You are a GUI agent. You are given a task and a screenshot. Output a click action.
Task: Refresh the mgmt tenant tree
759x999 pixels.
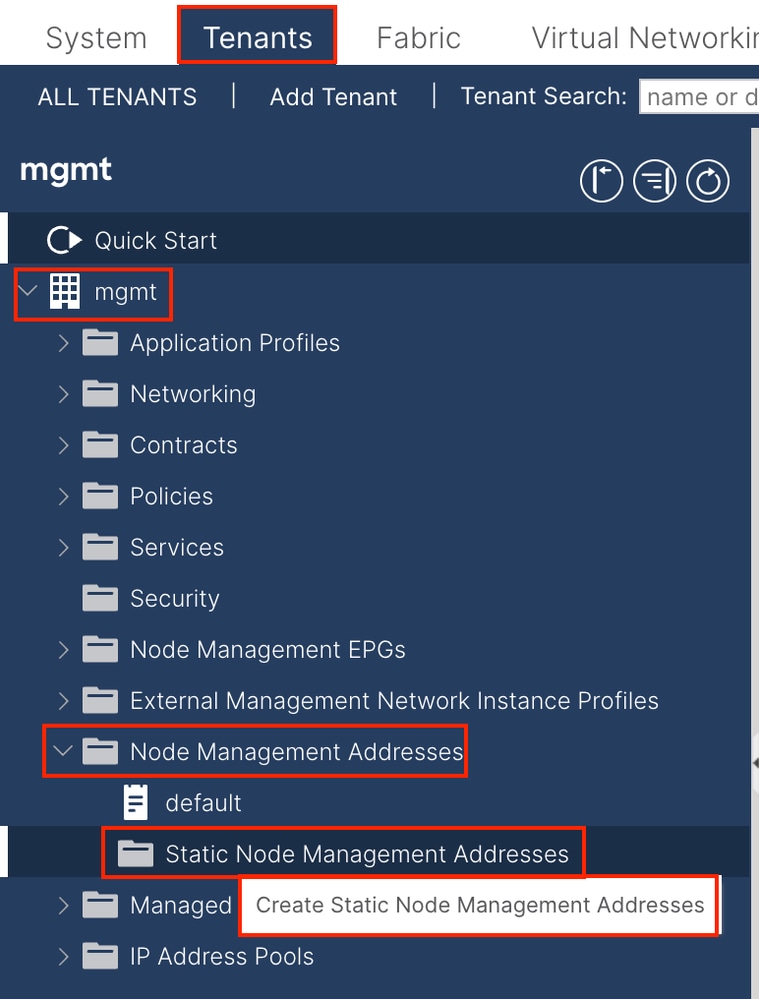coord(708,182)
